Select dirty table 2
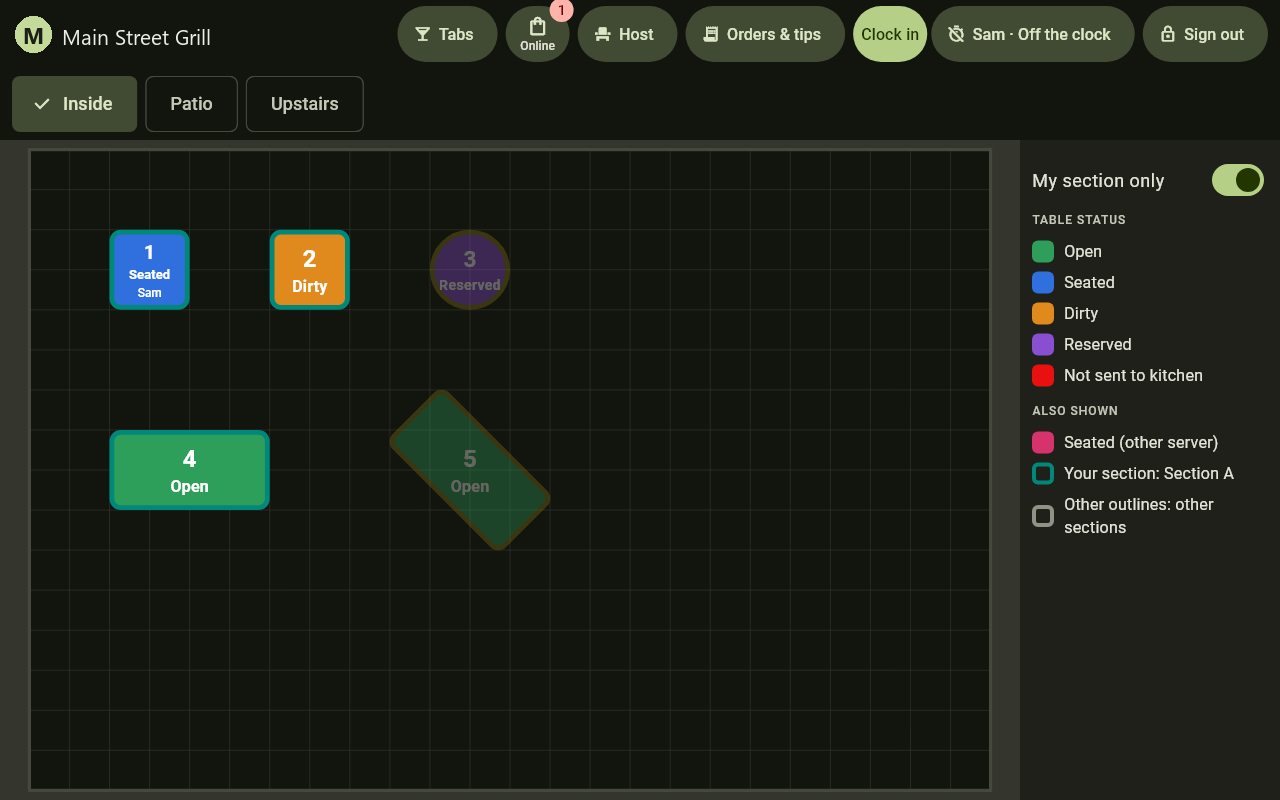 [310, 270]
